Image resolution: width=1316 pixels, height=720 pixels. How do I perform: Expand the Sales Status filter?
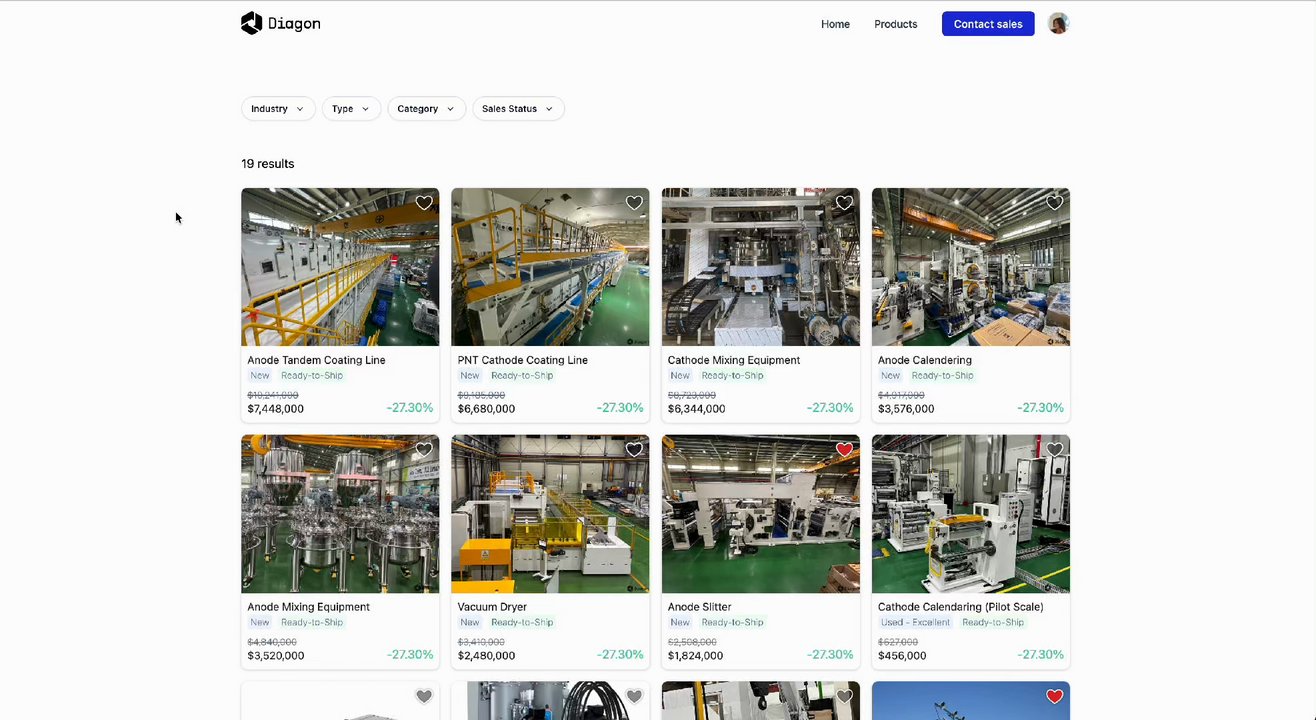pyautogui.click(x=518, y=109)
